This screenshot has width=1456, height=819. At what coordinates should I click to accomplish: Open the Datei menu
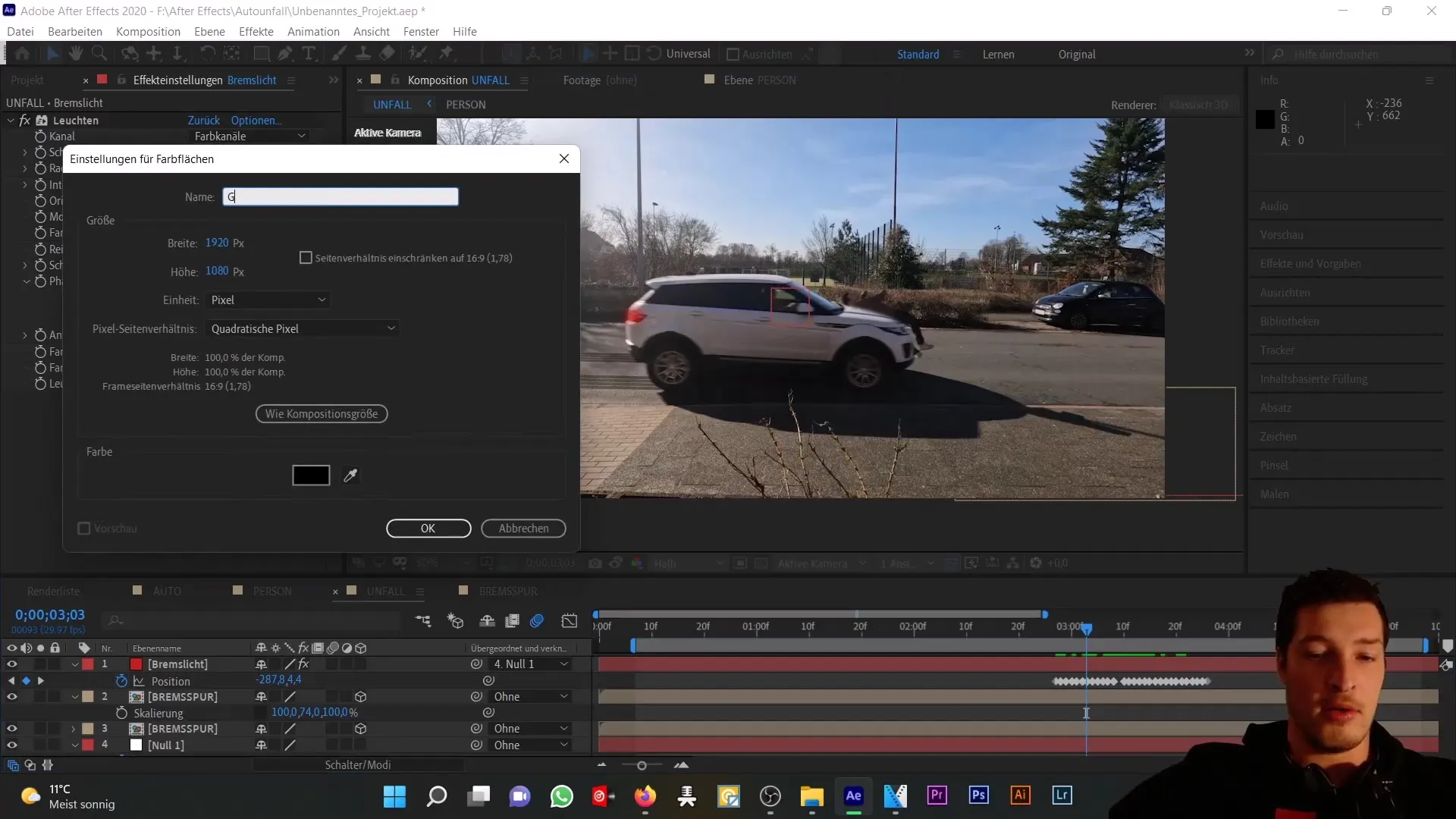[20, 32]
